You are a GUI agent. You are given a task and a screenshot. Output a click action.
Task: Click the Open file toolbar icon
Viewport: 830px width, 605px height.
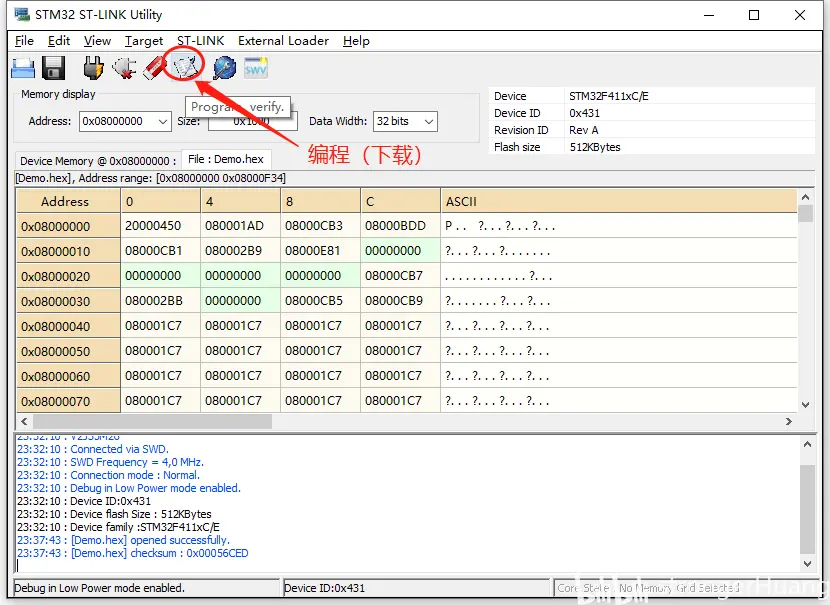pyautogui.click(x=23, y=68)
